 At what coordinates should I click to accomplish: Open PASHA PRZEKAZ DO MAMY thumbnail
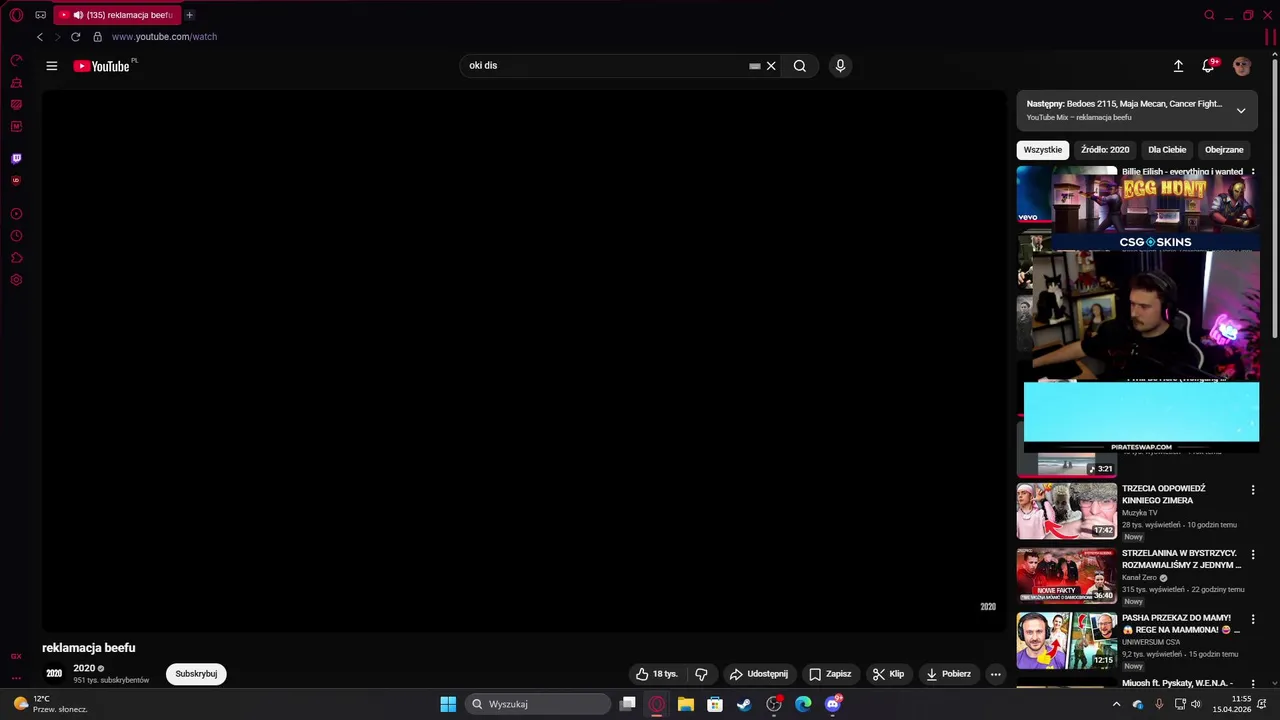(x=1067, y=641)
